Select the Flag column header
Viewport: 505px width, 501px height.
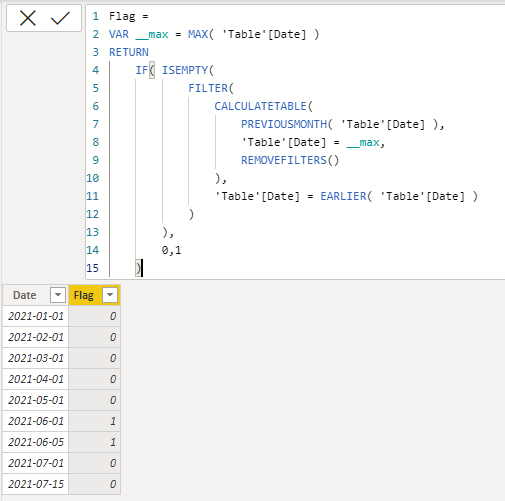[94, 295]
